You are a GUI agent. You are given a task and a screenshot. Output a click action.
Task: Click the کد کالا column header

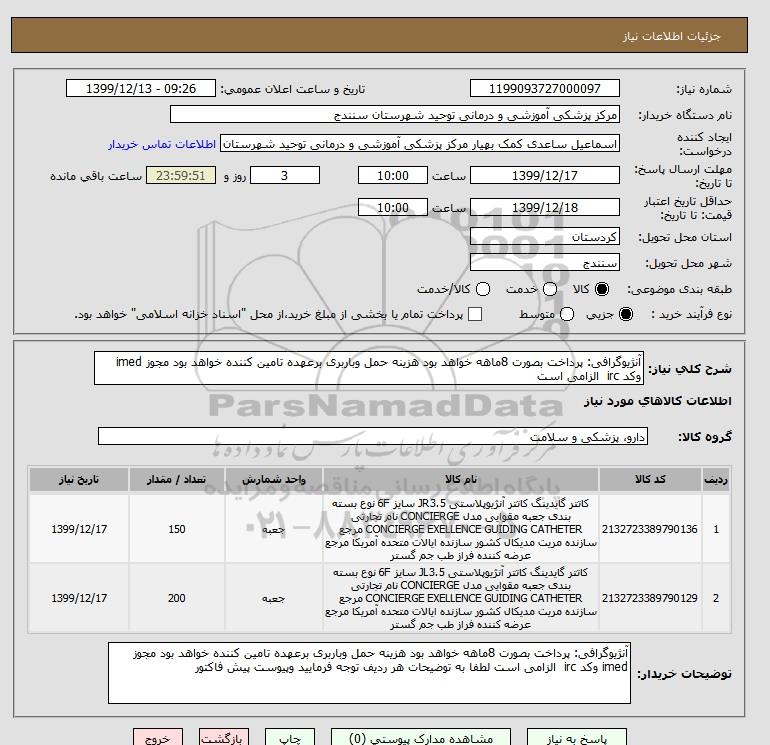(650, 479)
